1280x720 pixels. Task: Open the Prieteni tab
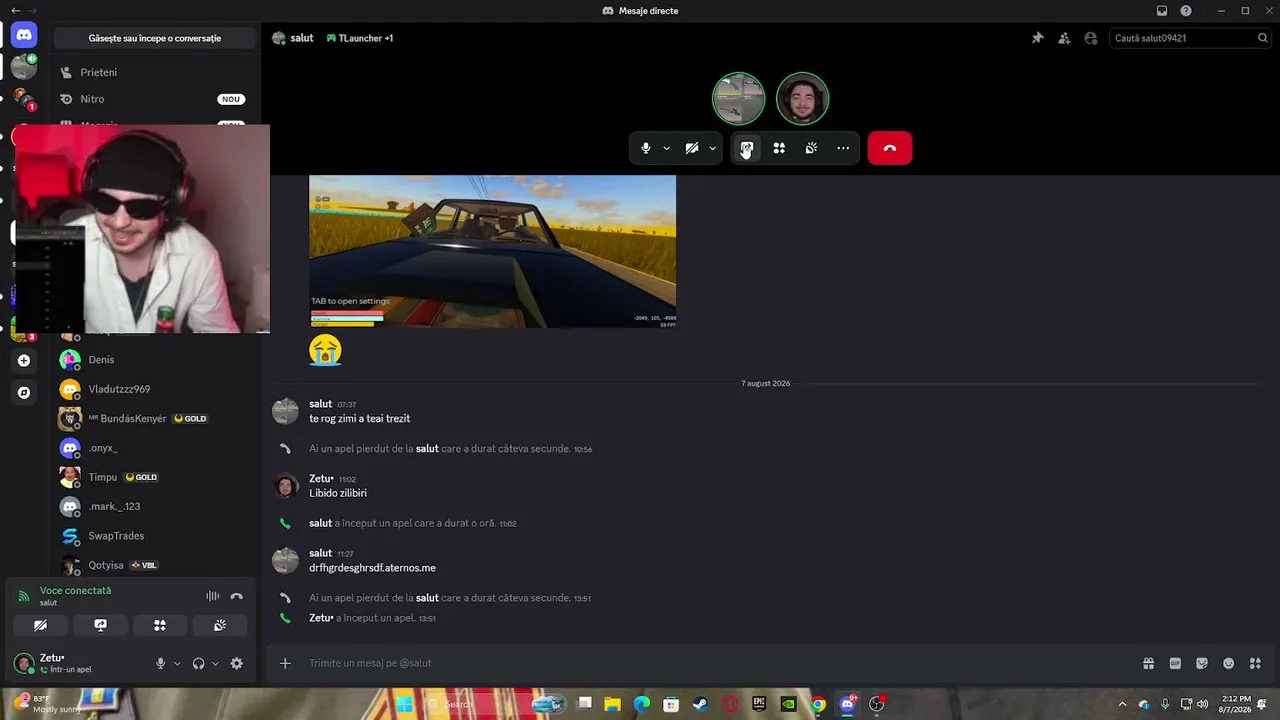point(155,72)
